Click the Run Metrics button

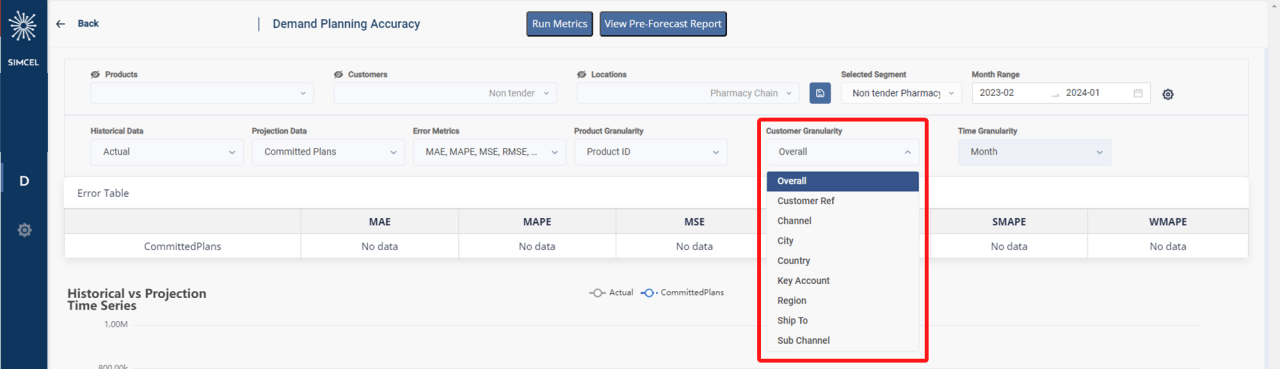tap(560, 24)
